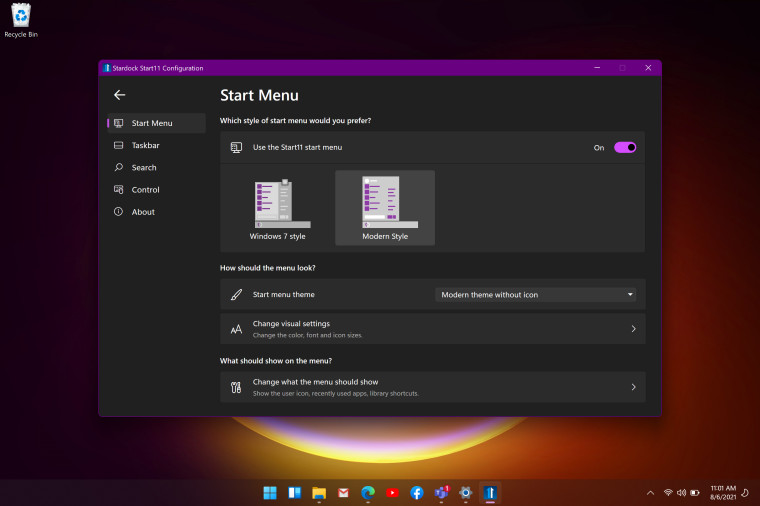This screenshot has width=760, height=506.
Task: Click 'What should show on the menu?' heading
Action: click(276, 361)
